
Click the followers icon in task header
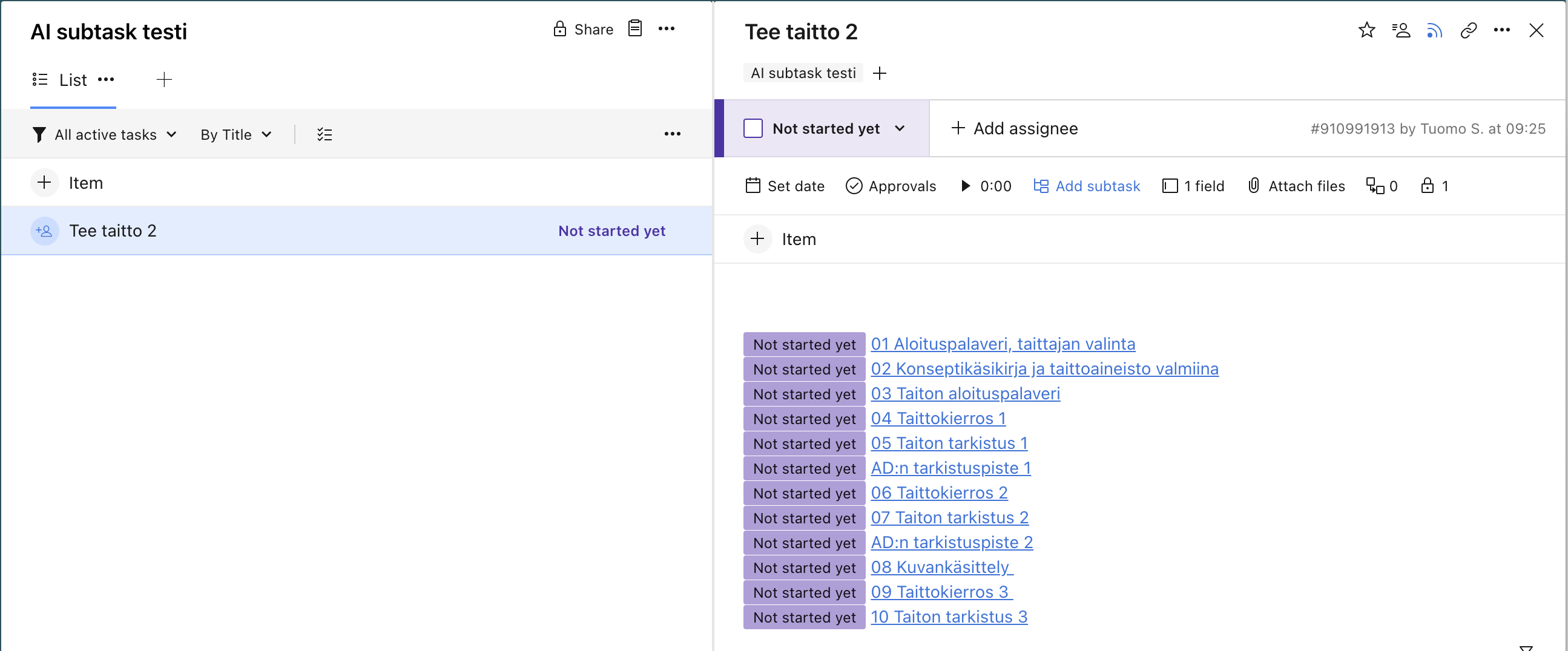click(x=1401, y=30)
